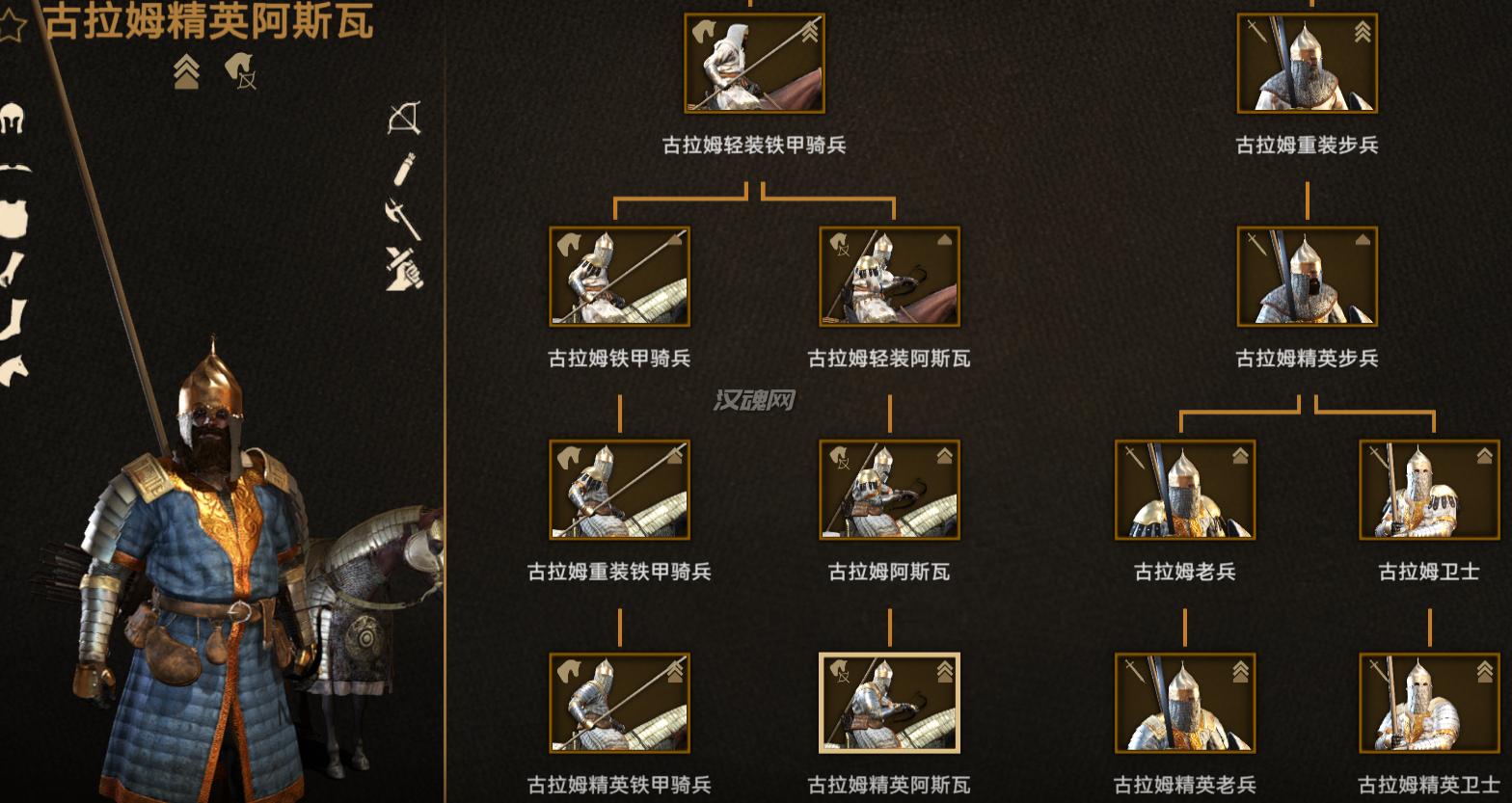
Task: Select the axe weapon icon
Action: [403, 219]
